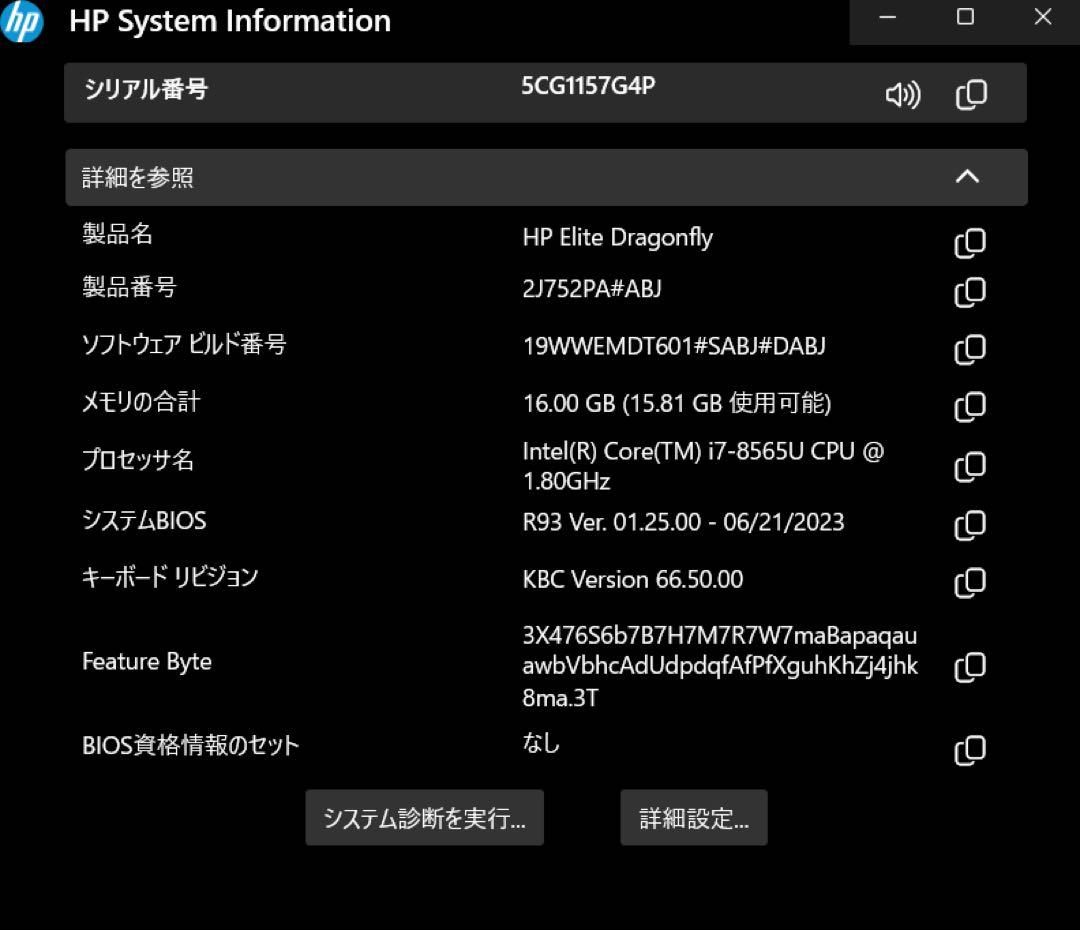Collapse the 詳細を参照 section with the chevron
The width and height of the screenshot is (1080, 930).
click(967, 177)
